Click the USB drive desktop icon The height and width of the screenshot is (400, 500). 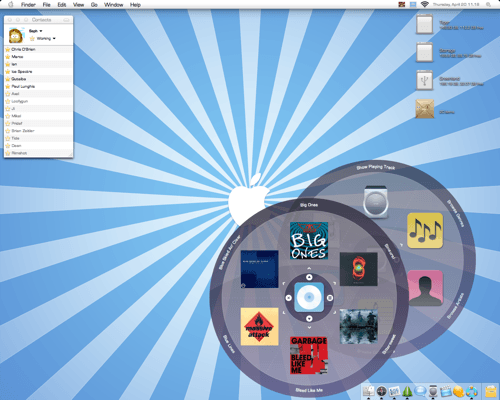(x=424, y=81)
